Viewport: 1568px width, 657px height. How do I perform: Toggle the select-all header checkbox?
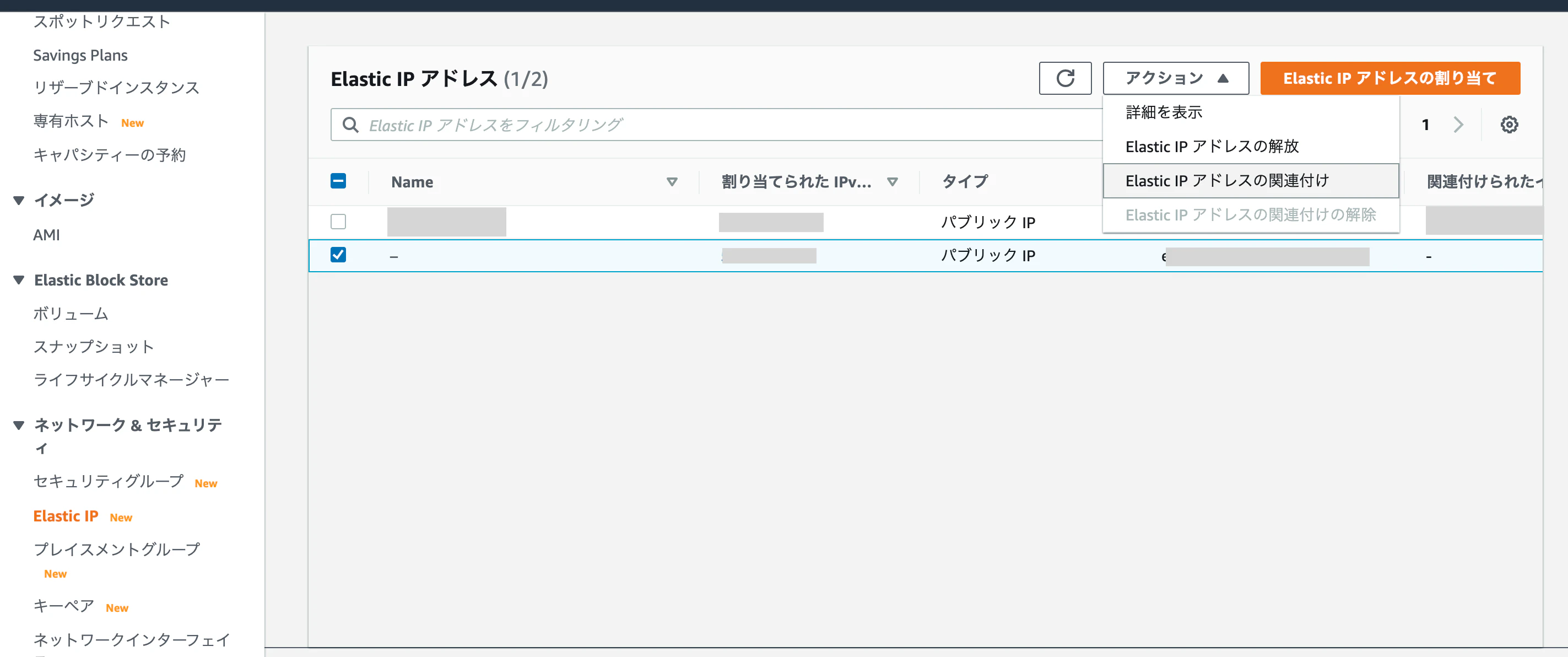point(338,180)
